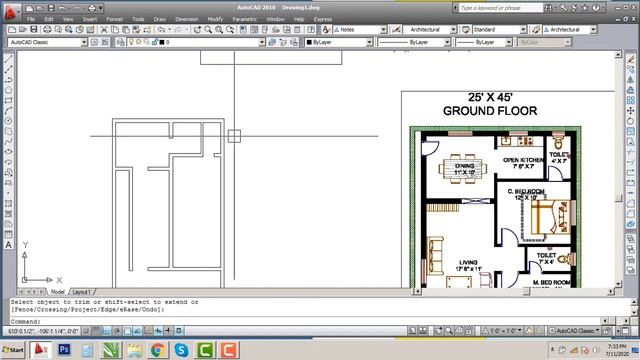Click the Text Style icon beside Notes

pos(326,30)
